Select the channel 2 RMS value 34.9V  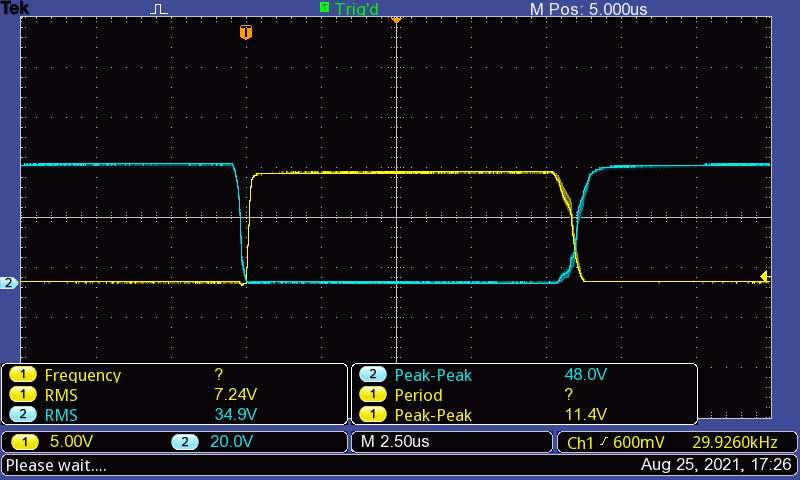coord(235,414)
